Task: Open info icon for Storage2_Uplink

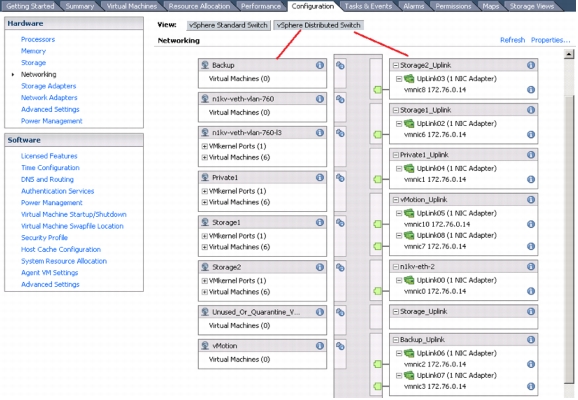Action: coord(531,65)
